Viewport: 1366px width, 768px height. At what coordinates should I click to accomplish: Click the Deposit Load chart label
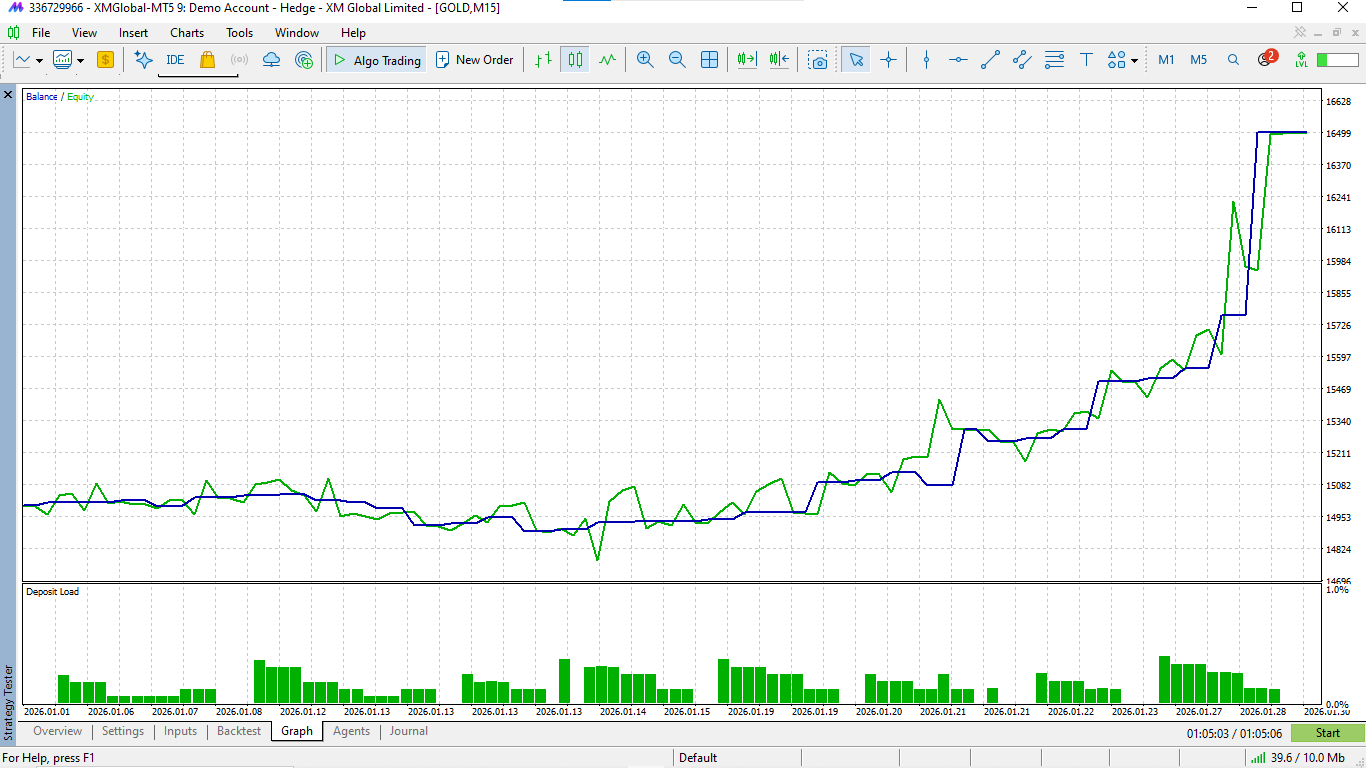(52, 592)
